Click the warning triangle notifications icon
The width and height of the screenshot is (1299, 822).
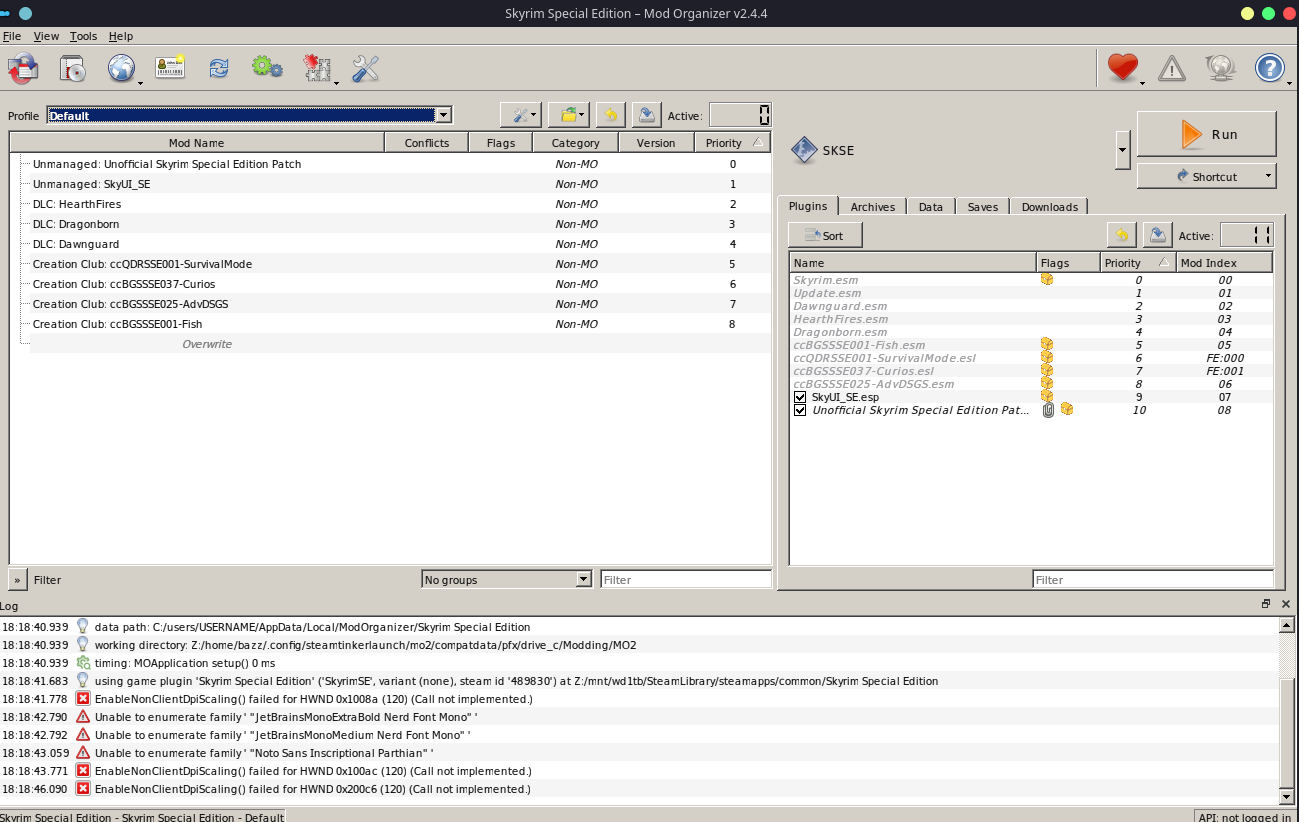tap(1171, 68)
